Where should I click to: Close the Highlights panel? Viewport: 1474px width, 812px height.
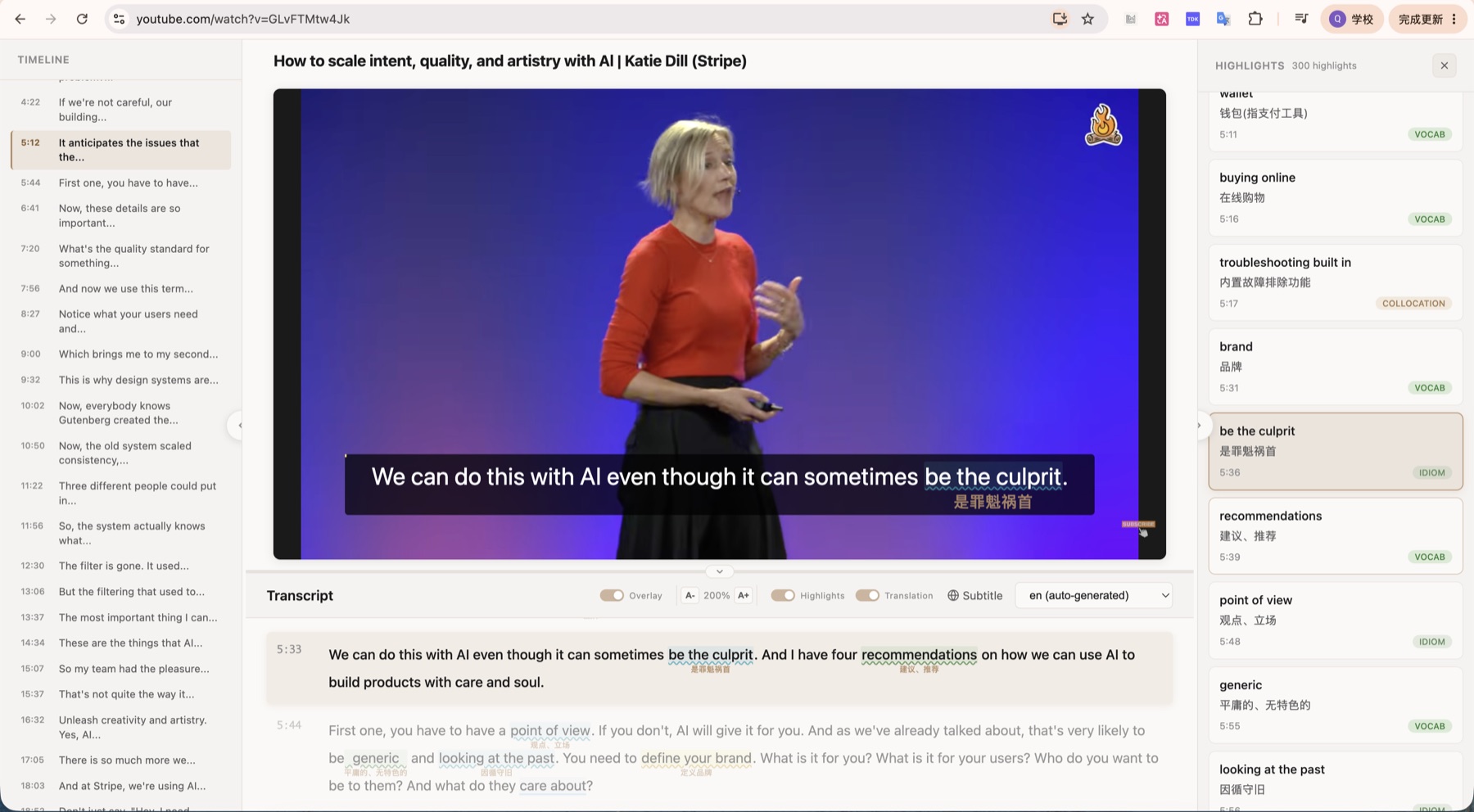coord(1445,65)
